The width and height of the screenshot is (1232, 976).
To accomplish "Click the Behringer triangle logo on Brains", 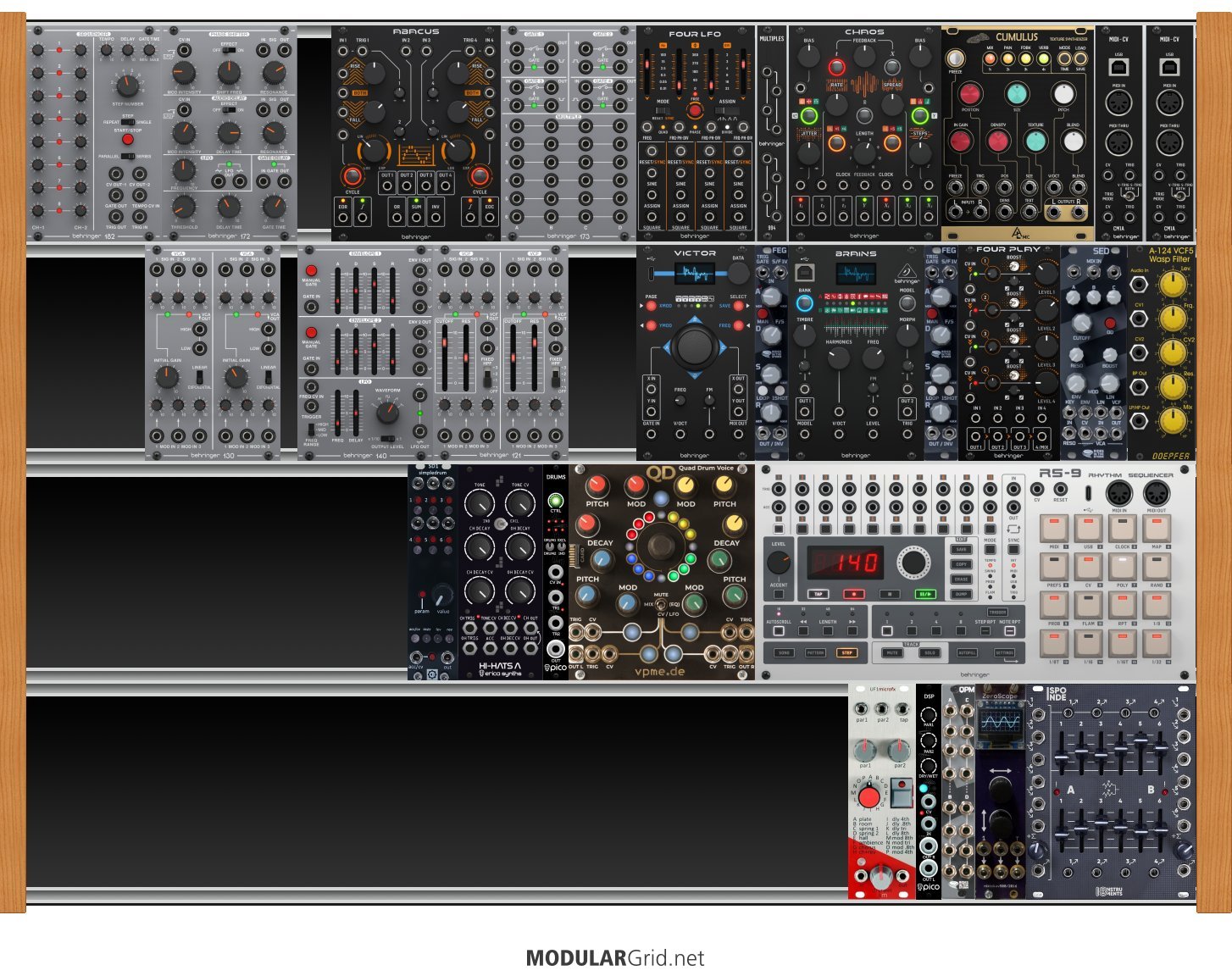I will pyautogui.click(x=907, y=274).
